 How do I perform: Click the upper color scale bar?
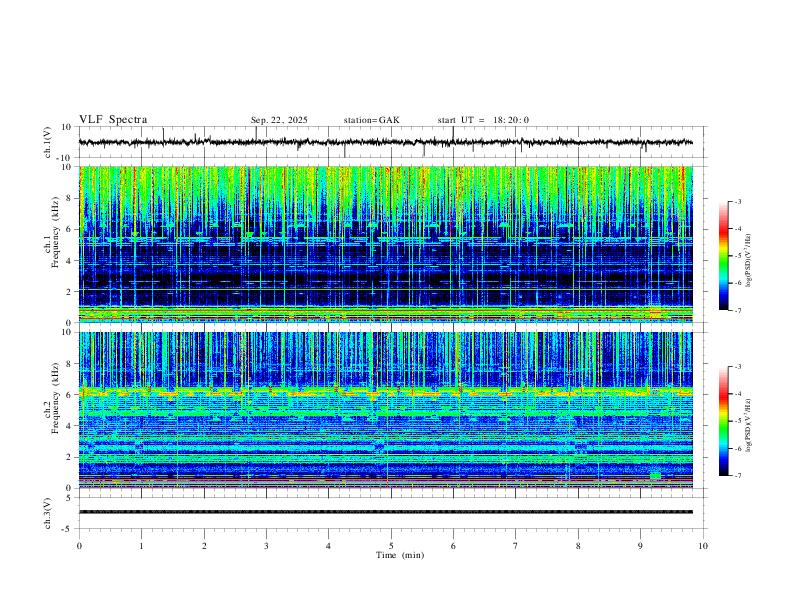pyautogui.click(x=724, y=256)
